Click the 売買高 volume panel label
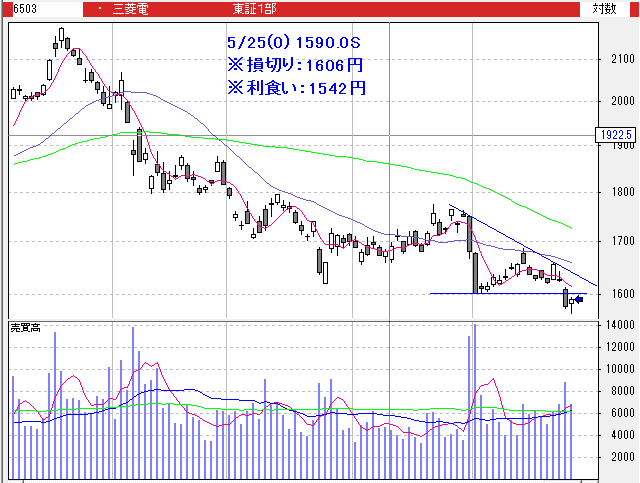The width and height of the screenshot is (640, 483). coord(24,327)
